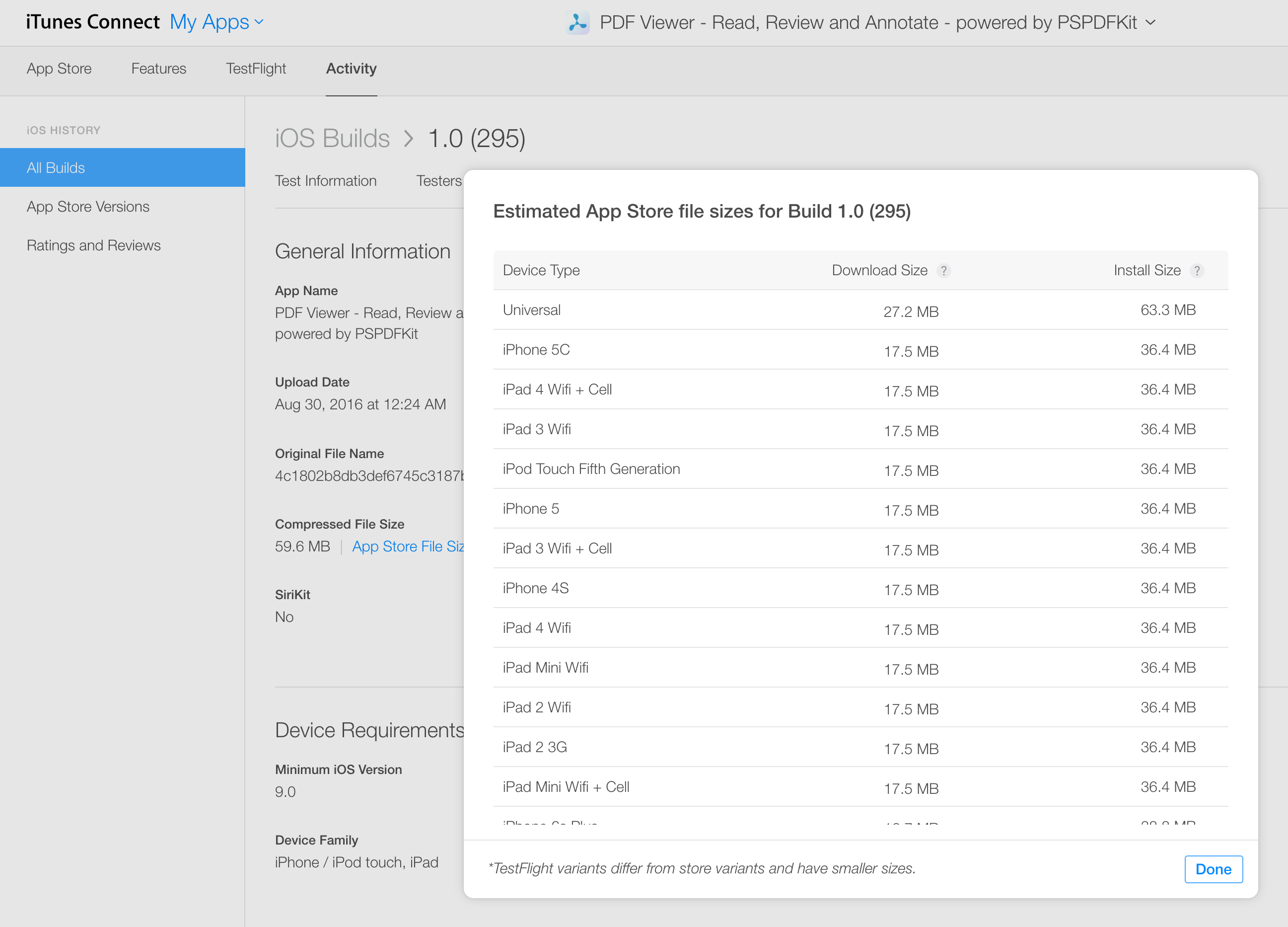Open the Features tab
Image resolution: width=1288 pixels, height=927 pixels.
click(158, 68)
